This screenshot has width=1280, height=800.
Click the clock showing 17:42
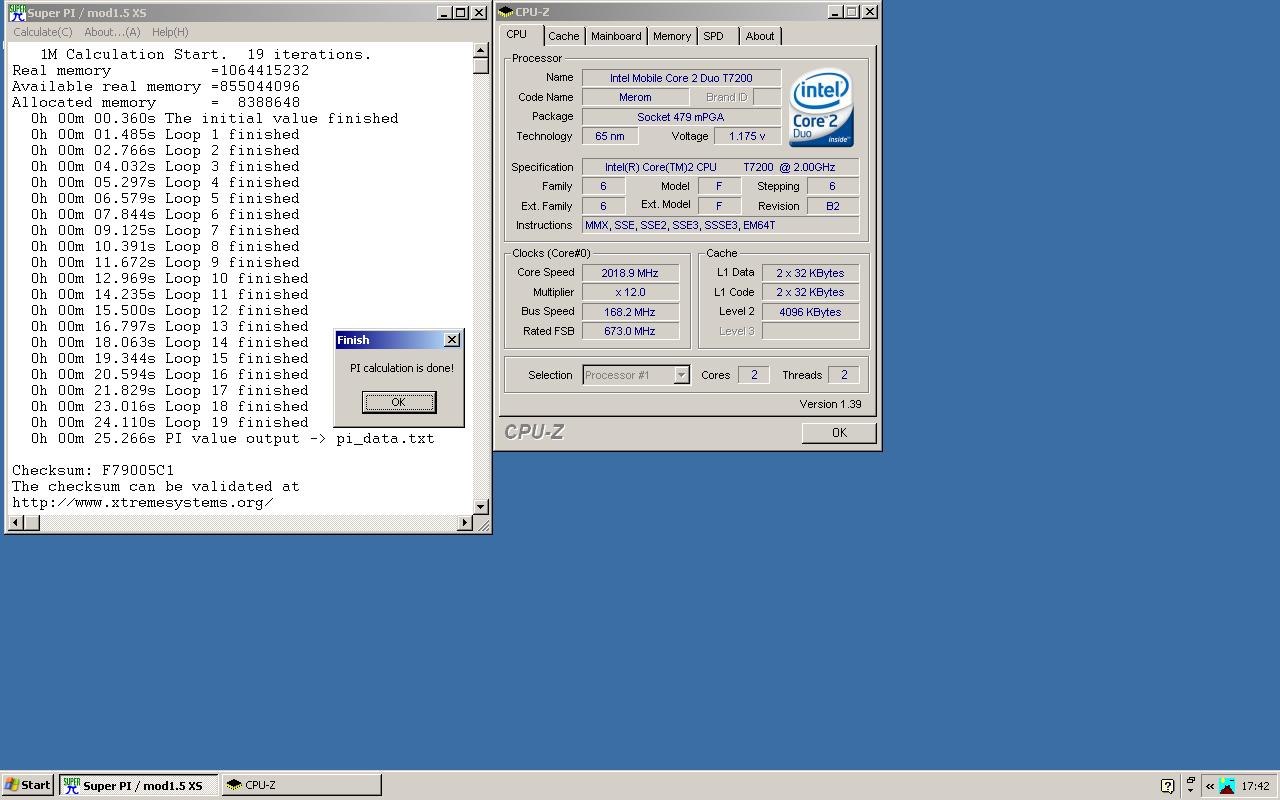1255,786
